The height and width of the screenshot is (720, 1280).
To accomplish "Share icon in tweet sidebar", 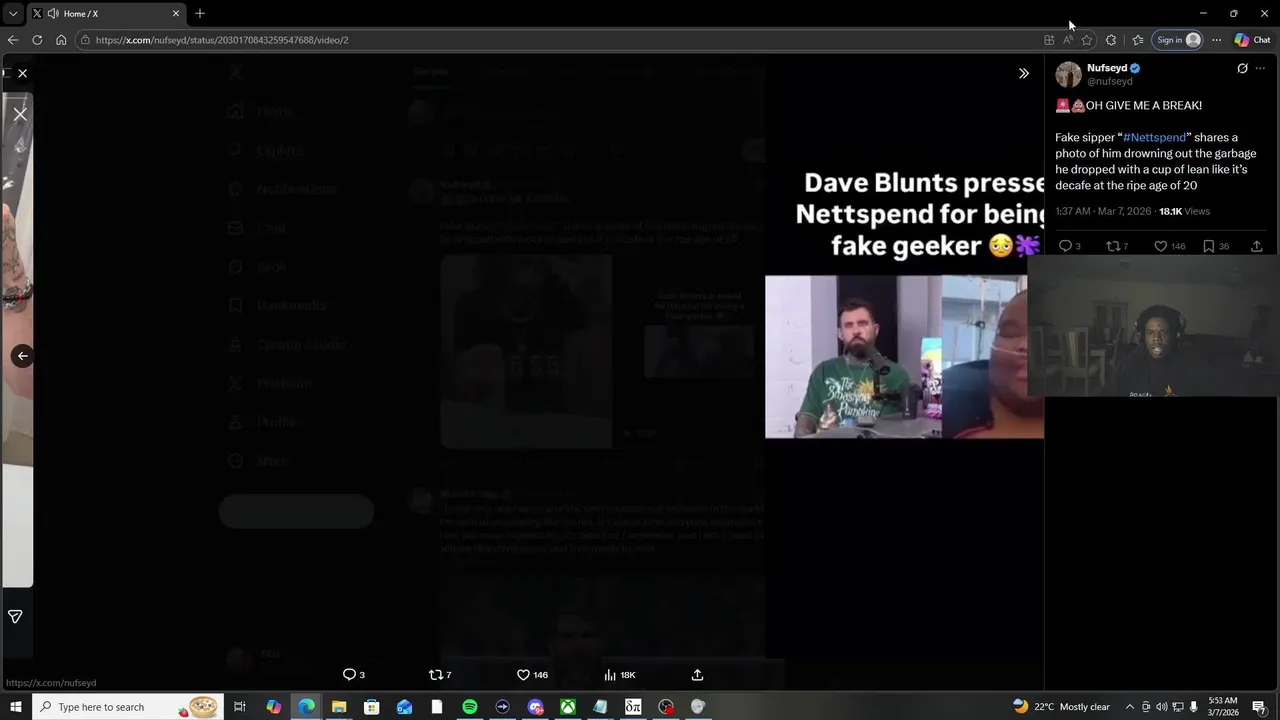I will tap(1256, 246).
